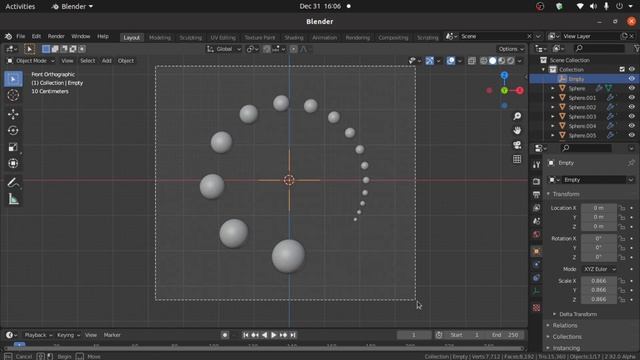Activate the Cursor tool
This screenshot has height=360, width=640.
point(13,95)
